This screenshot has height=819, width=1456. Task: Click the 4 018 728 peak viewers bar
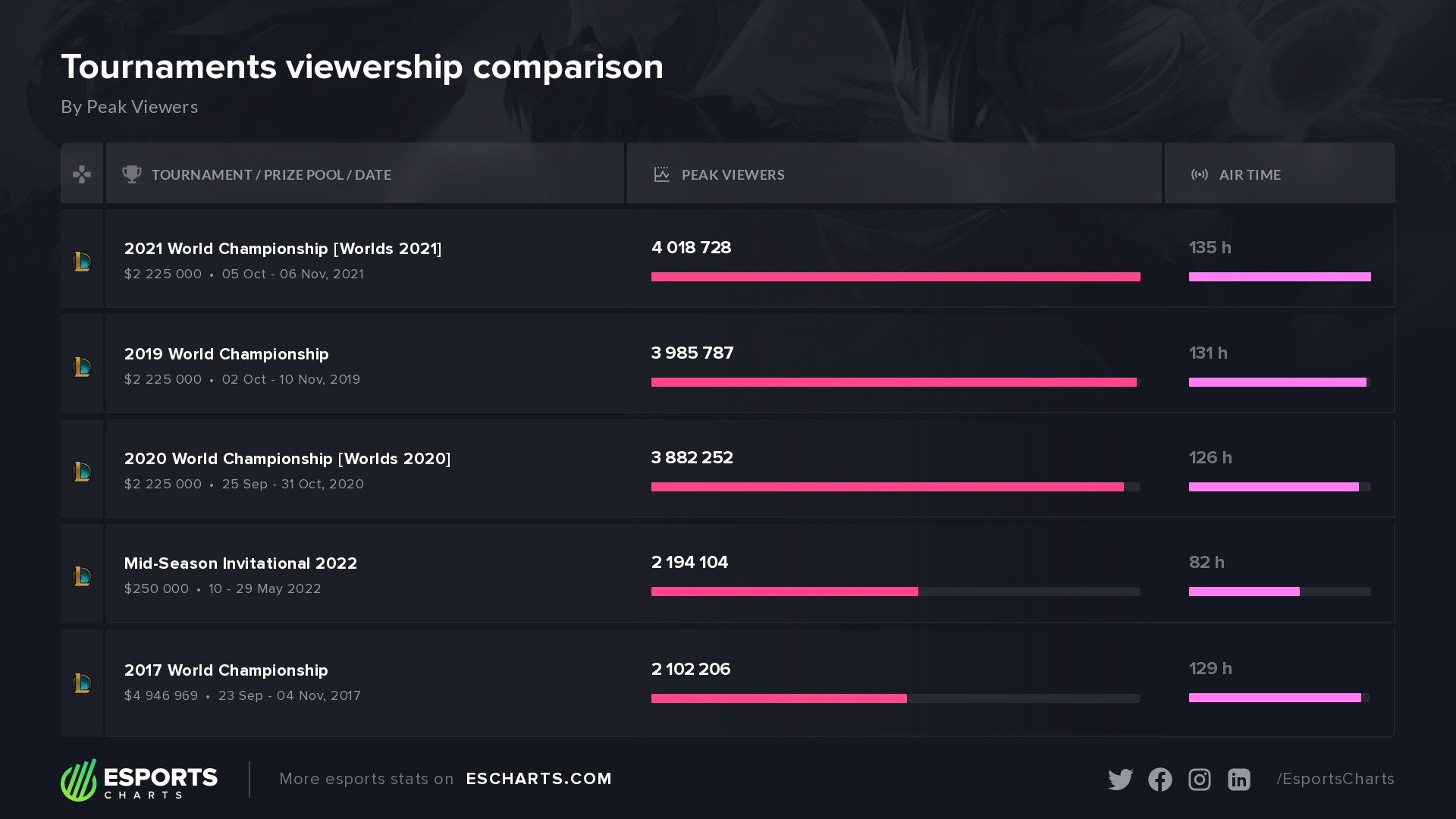895,277
